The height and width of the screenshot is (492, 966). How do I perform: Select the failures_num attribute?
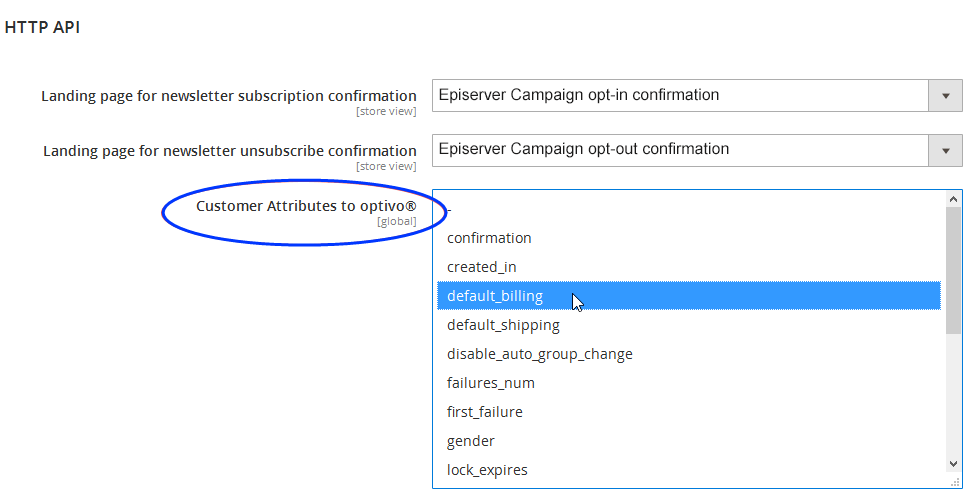(490, 383)
